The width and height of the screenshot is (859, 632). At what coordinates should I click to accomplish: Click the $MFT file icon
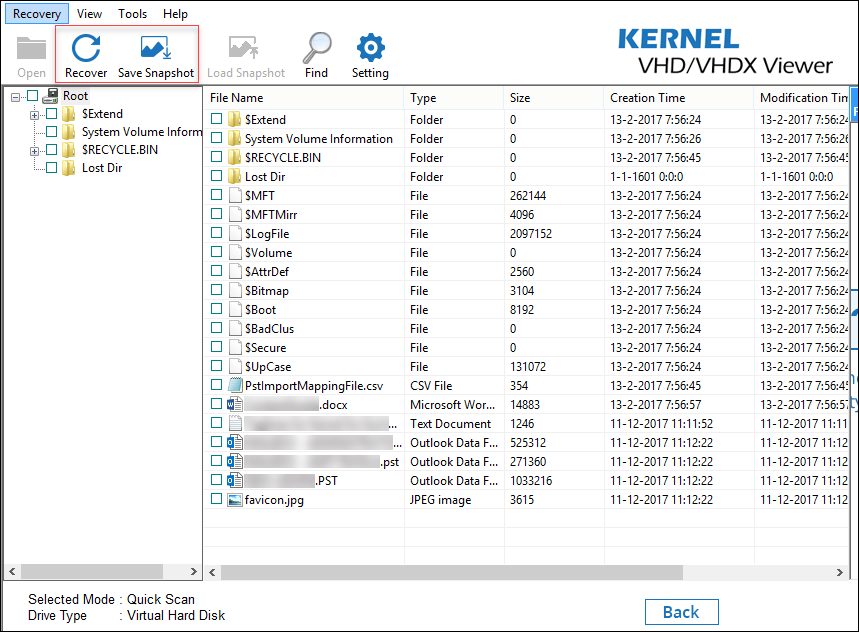click(235, 196)
